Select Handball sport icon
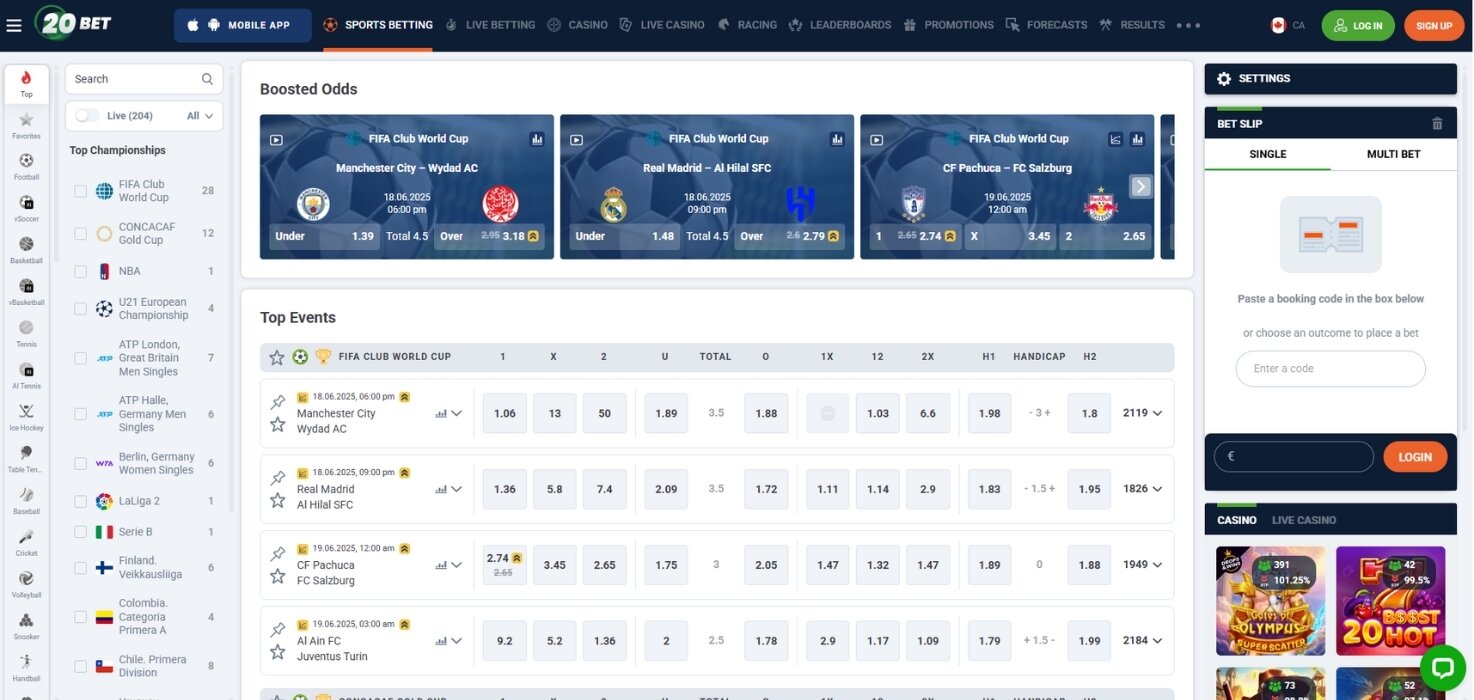The width and height of the screenshot is (1474, 700). 26,668
